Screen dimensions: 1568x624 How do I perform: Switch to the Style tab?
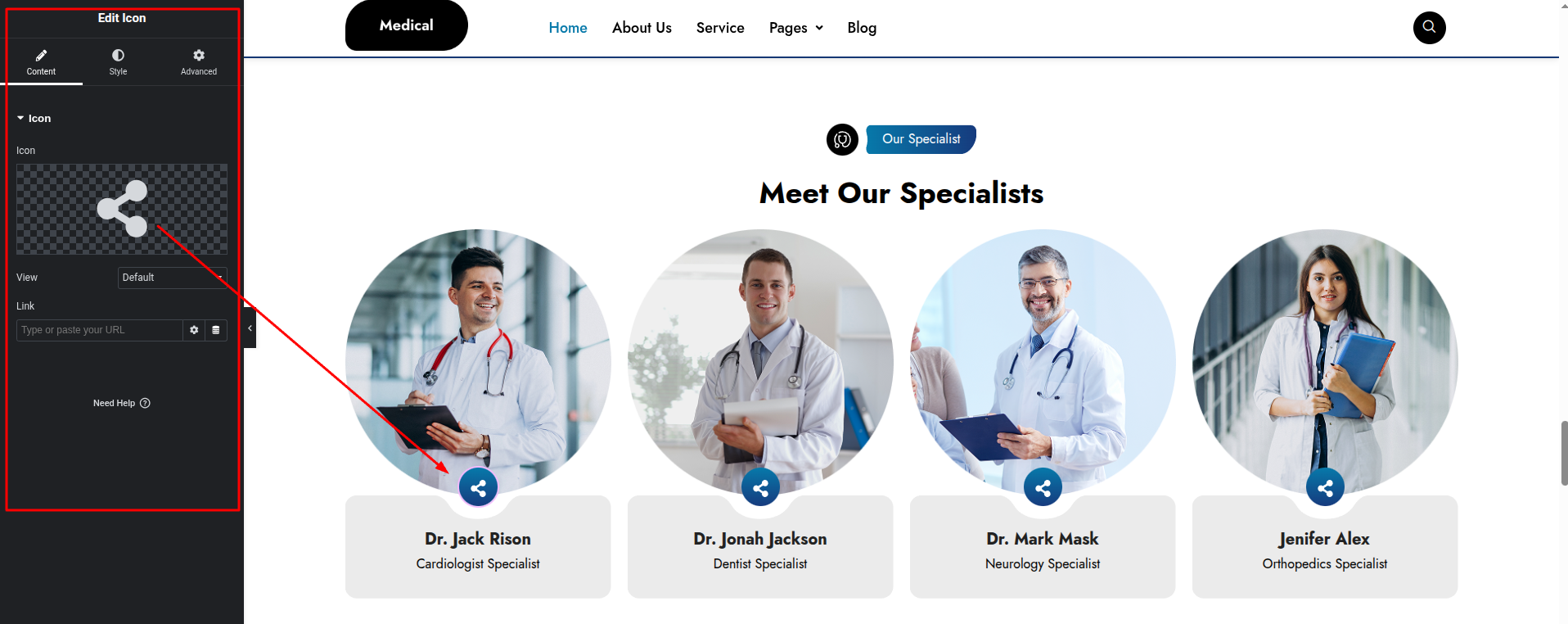click(x=118, y=61)
